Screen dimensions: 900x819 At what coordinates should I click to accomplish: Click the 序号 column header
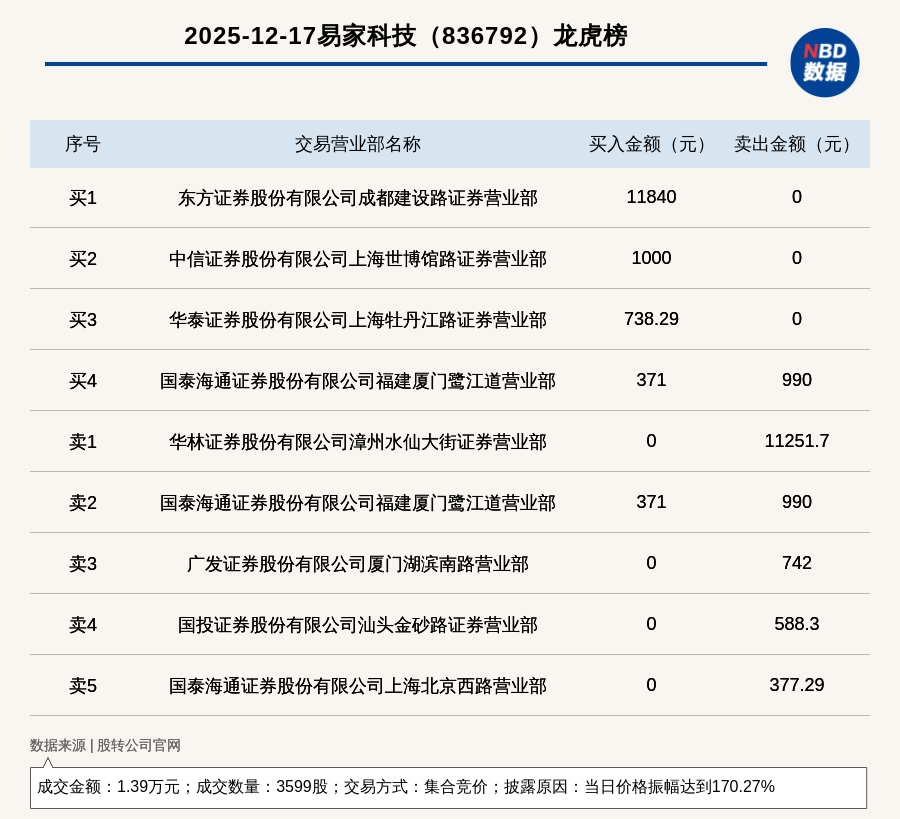pyautogui.click(x=83, y=144)
